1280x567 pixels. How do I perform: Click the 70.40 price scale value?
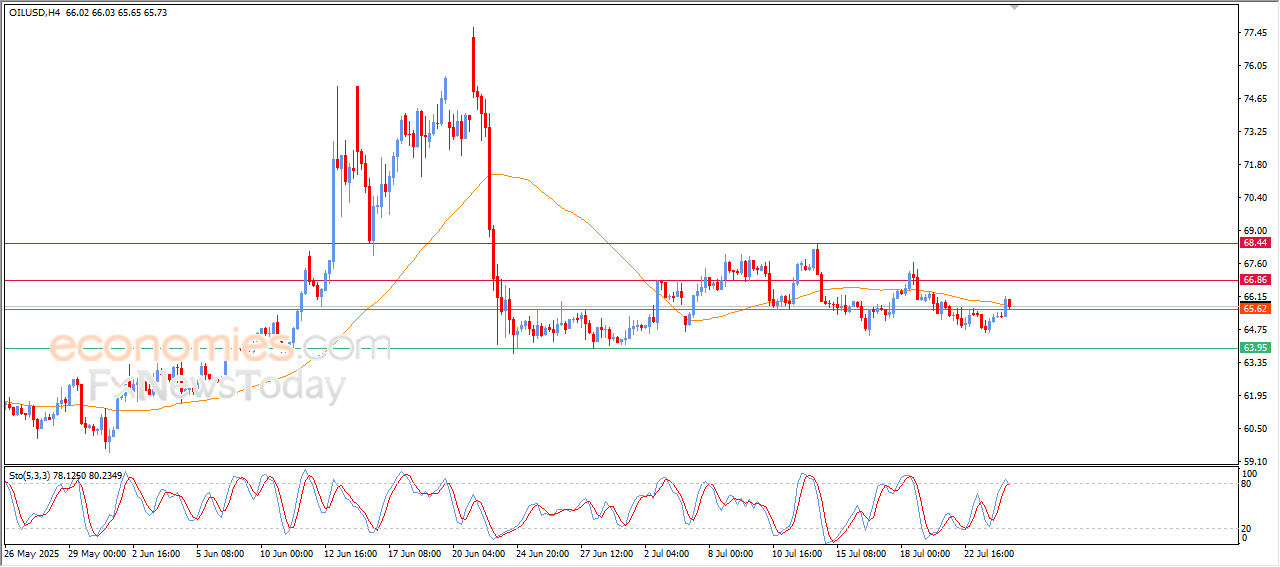point(1256,198)
